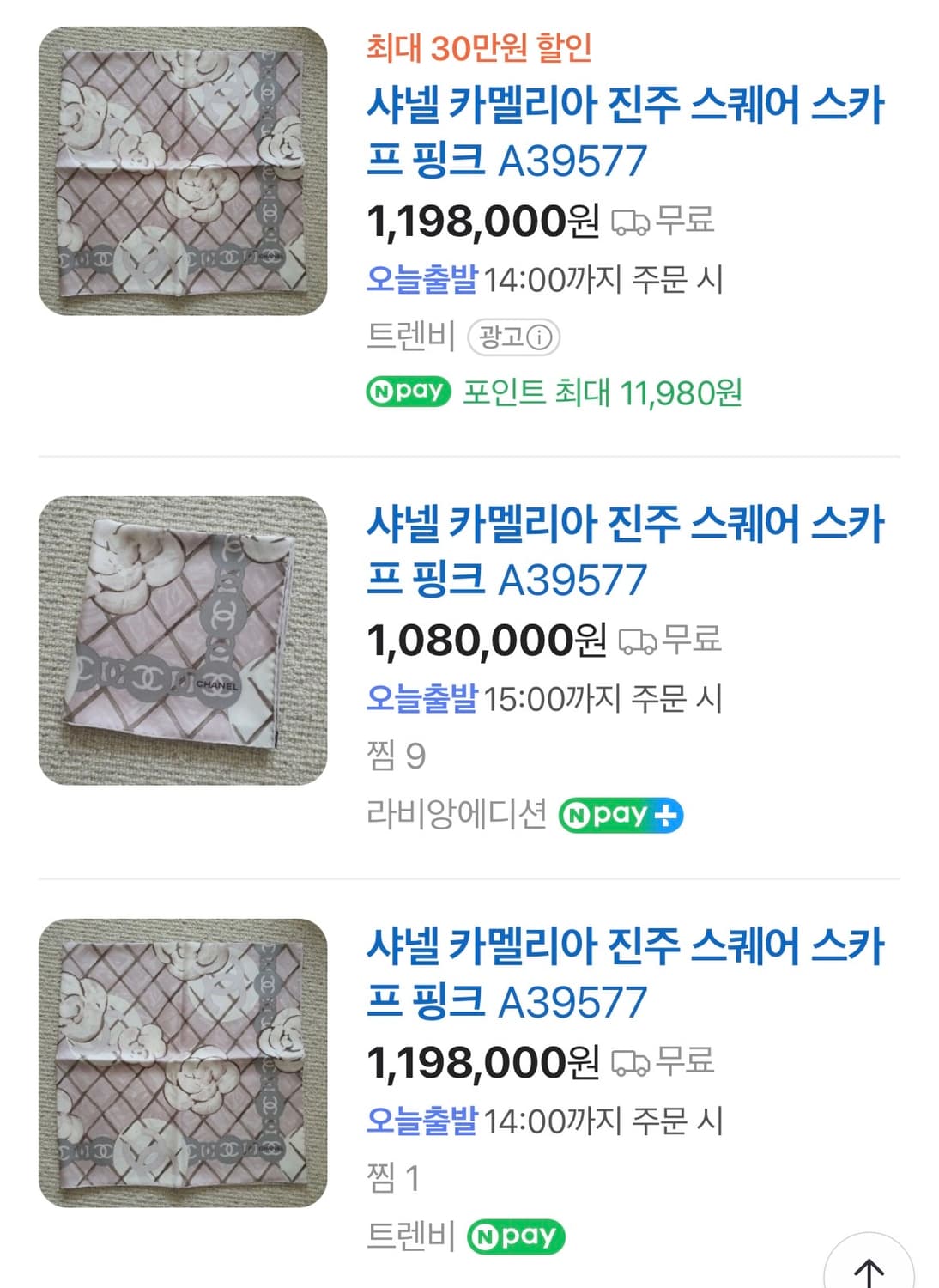Screen dimensions: 939x1288
Task: Open first 샤넬 카멜리아 스카프 title link
Action: click(624, 132)
